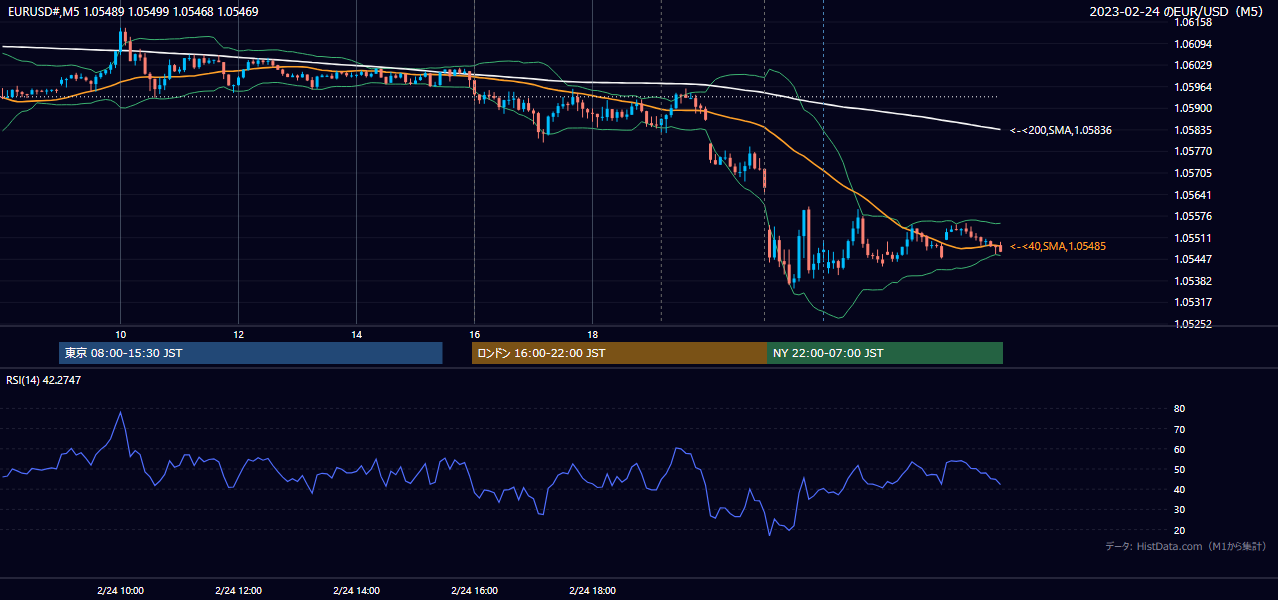Click the HistData.com data source credit

1186,546
